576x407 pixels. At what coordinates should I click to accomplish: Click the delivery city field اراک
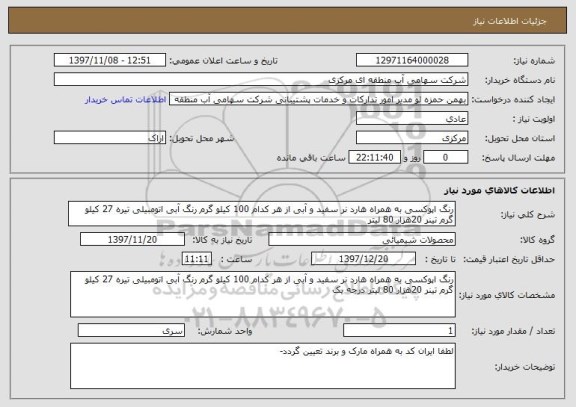point(110,138)
